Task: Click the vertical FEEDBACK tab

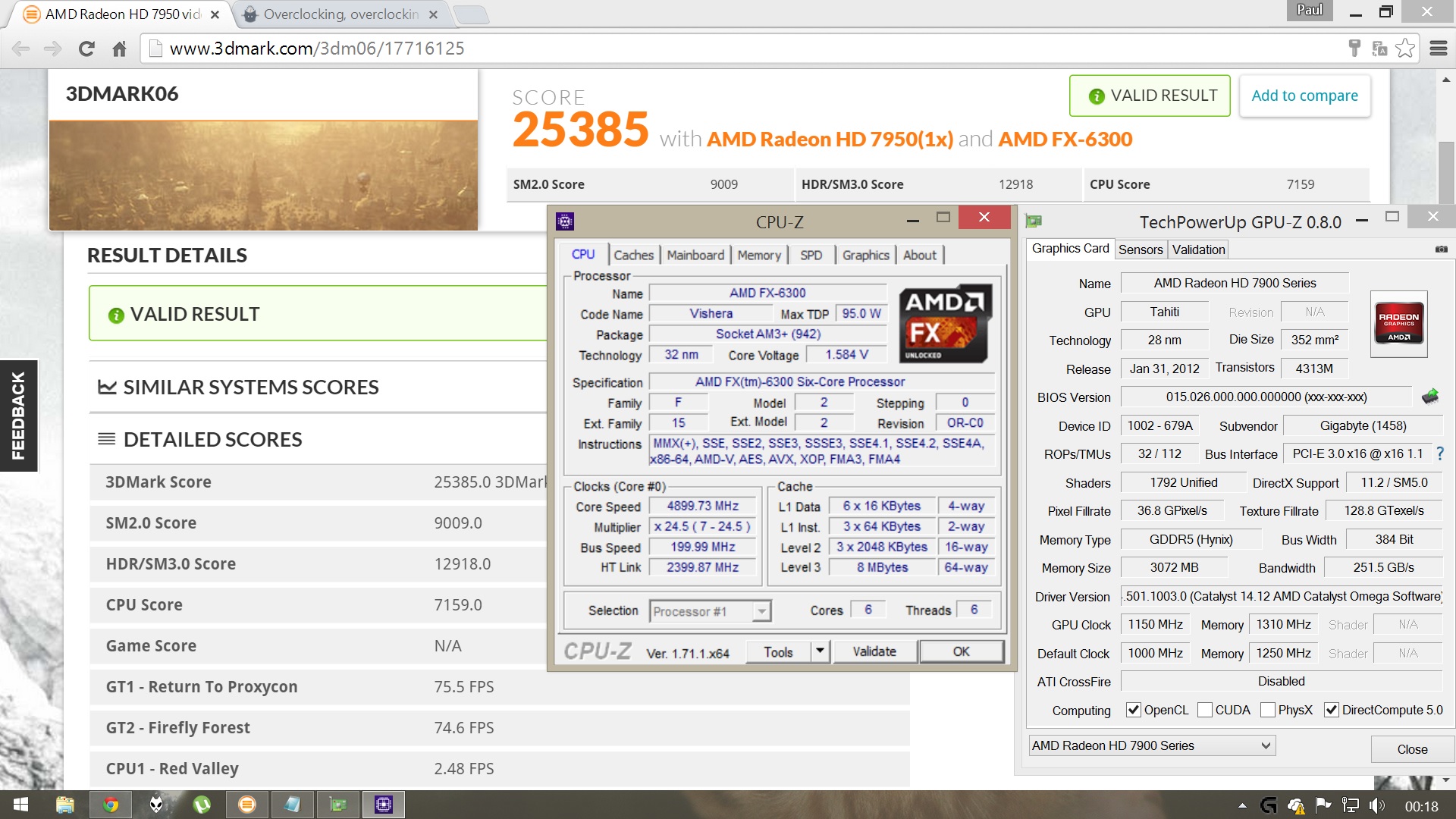Action: pos(18,416)
